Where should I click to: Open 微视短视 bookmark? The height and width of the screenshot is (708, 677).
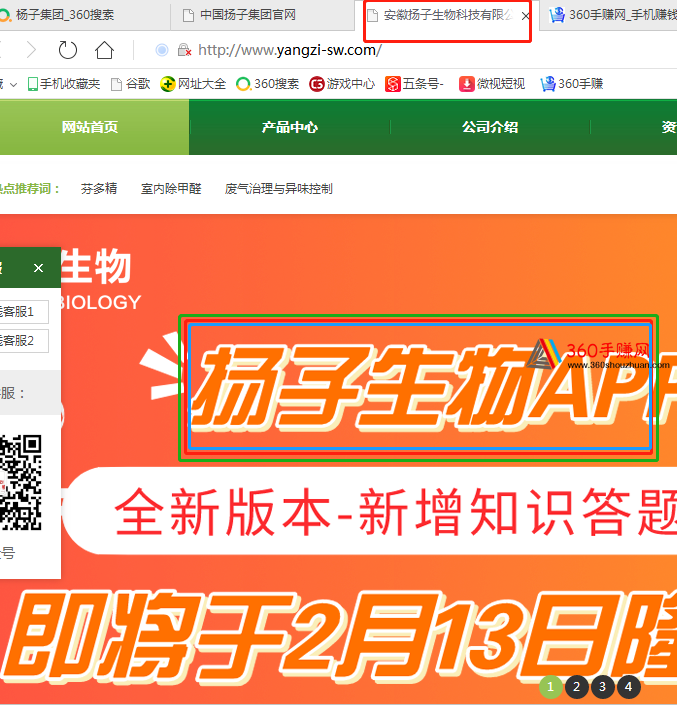[x=492, y=84]
